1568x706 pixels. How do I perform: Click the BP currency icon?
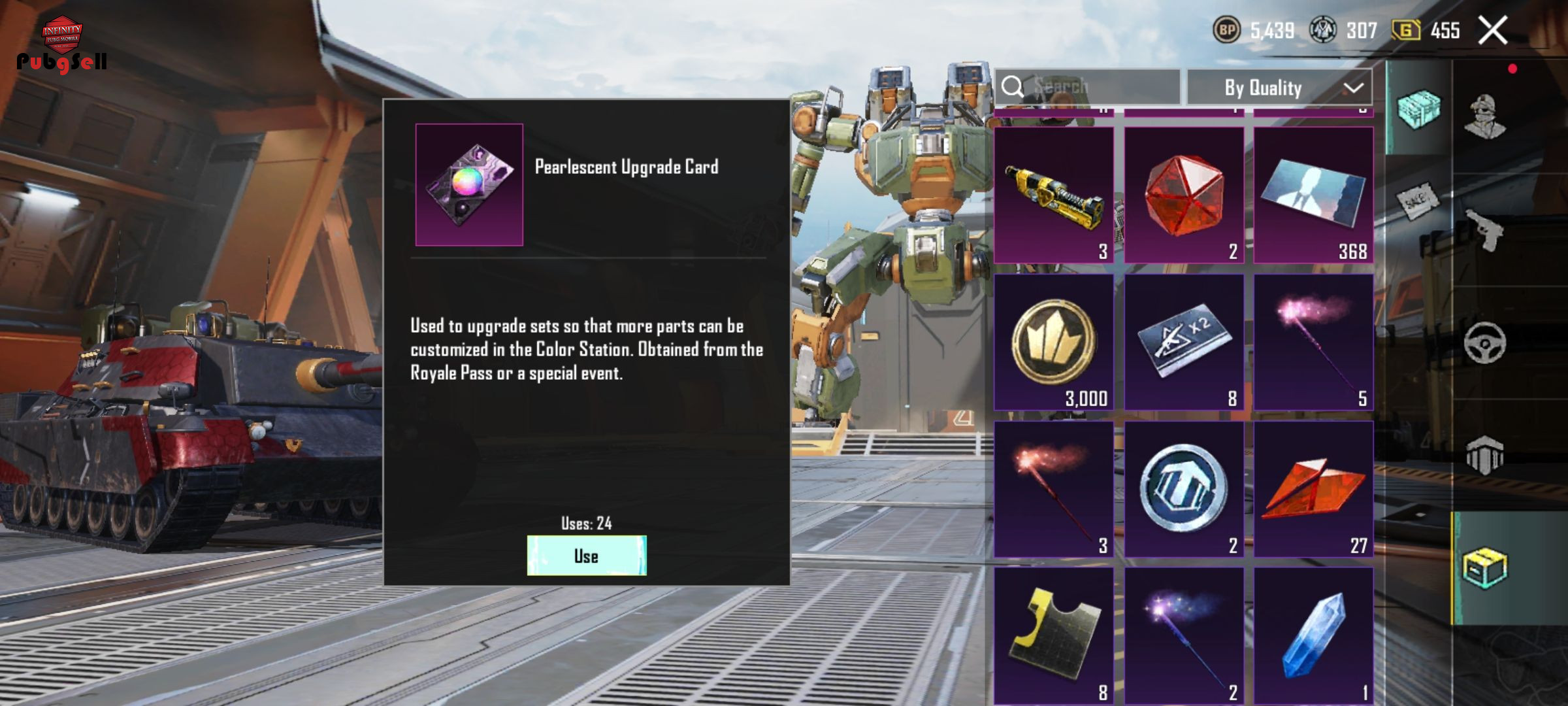click(1226, 30)
